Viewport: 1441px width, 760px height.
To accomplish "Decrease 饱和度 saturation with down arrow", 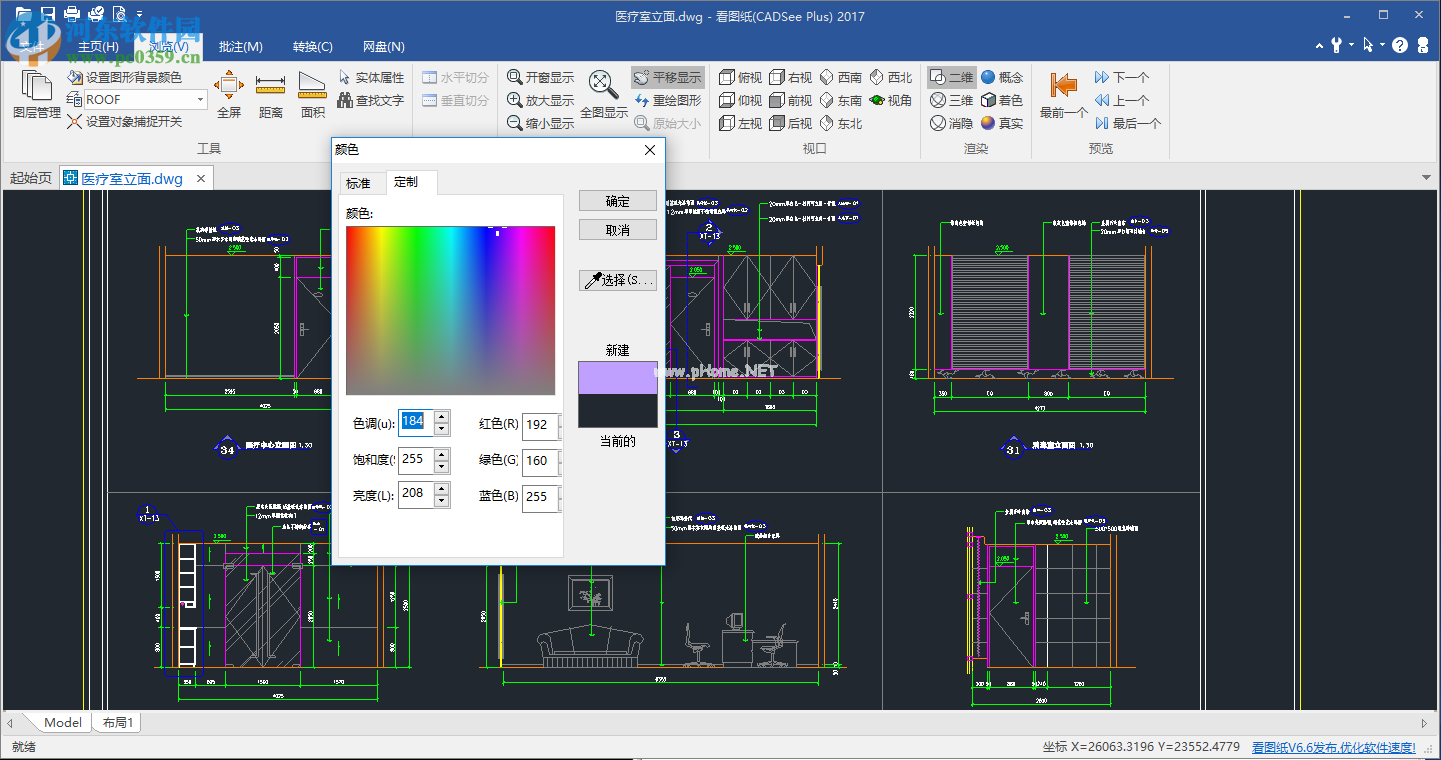I will coord(441,465).
